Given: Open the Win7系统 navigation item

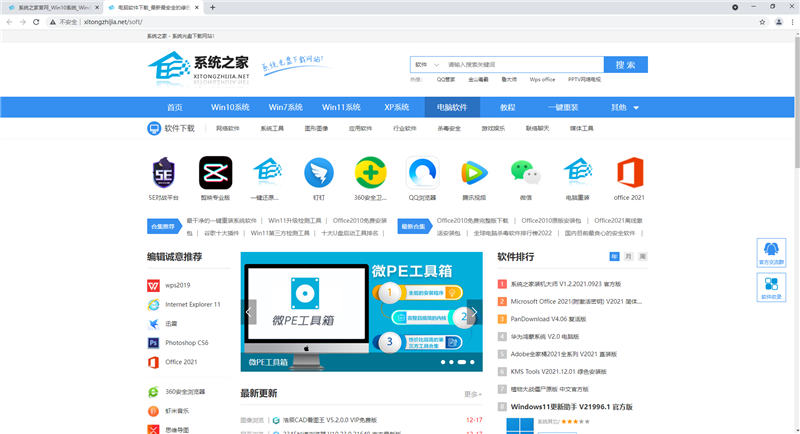Looking at the screenshot, I should (286, 107).
